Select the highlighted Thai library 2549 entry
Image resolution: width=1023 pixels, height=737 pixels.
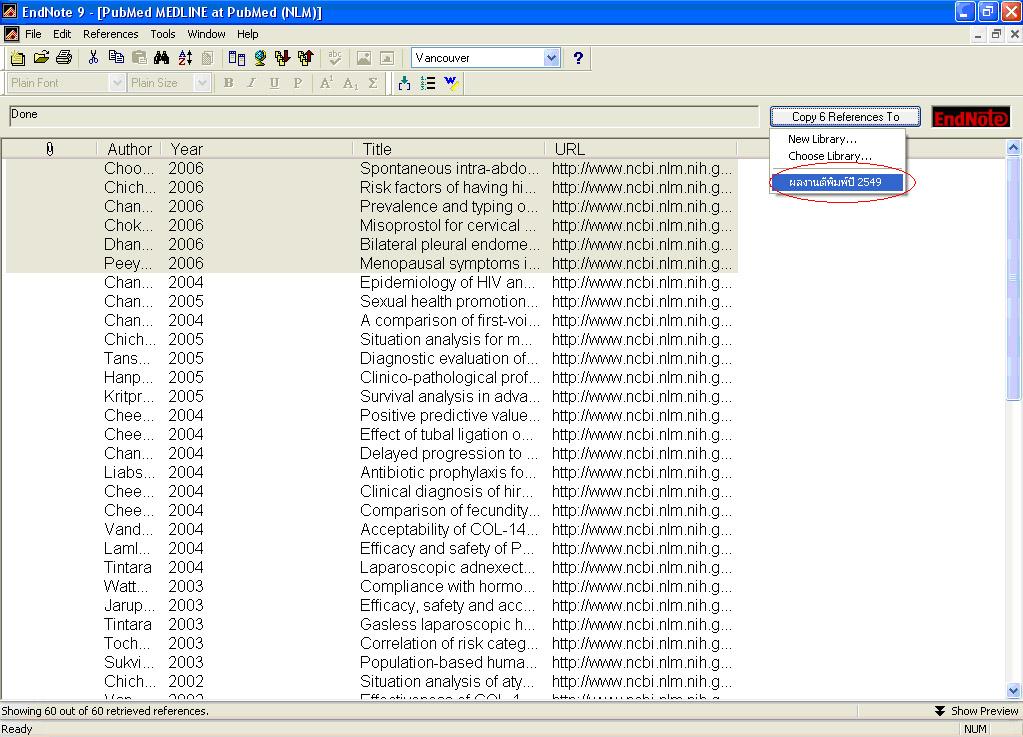837,182
